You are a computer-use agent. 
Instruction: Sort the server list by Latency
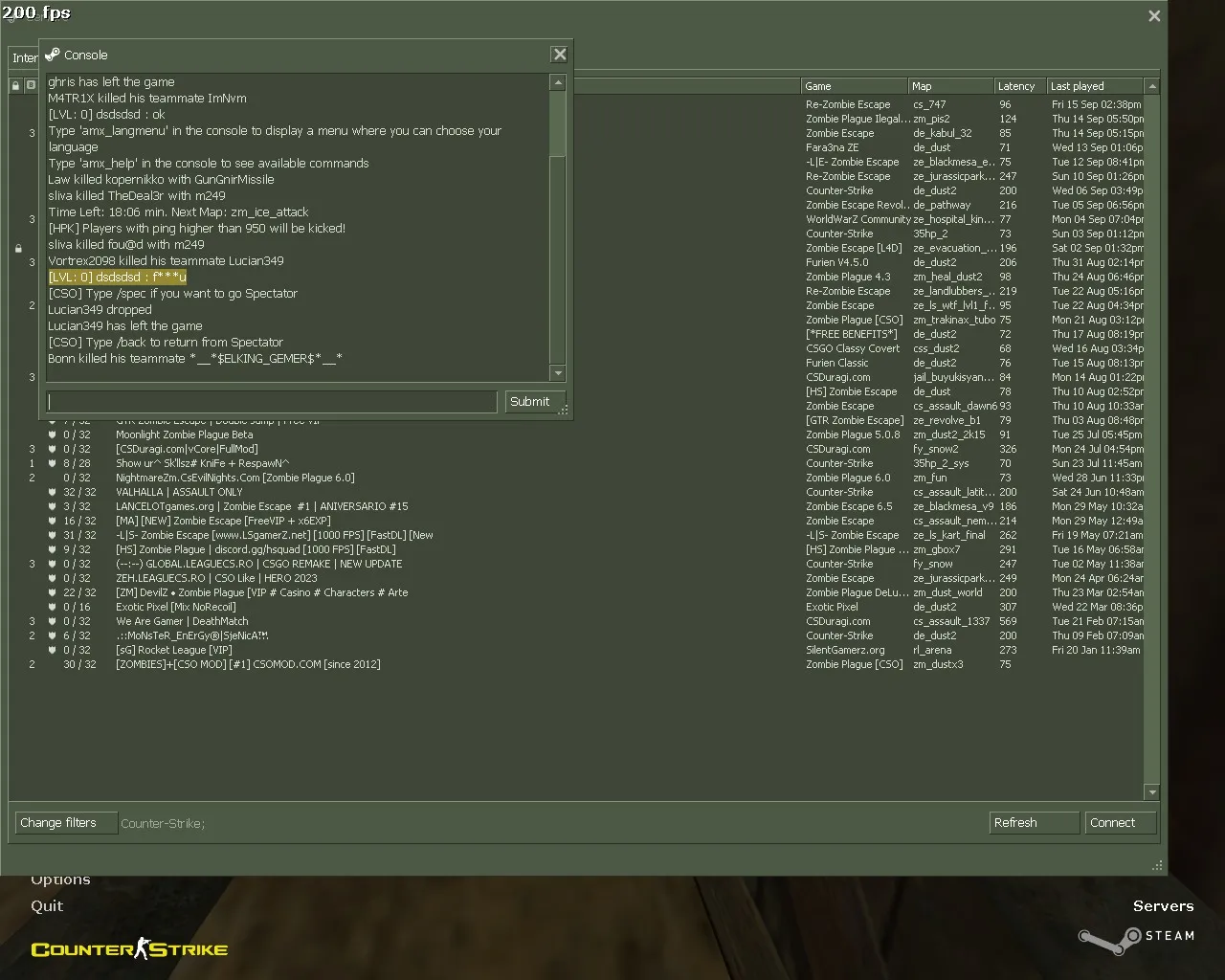(x=1020, y=86)
